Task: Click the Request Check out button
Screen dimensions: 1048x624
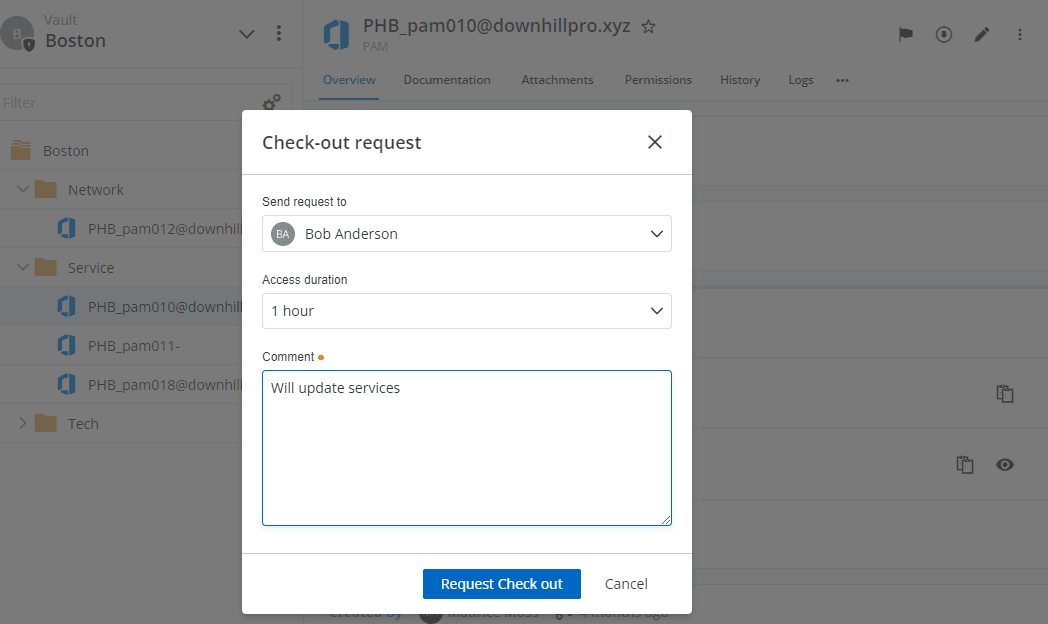Action: pyautogui.click(x=501, y=584)
